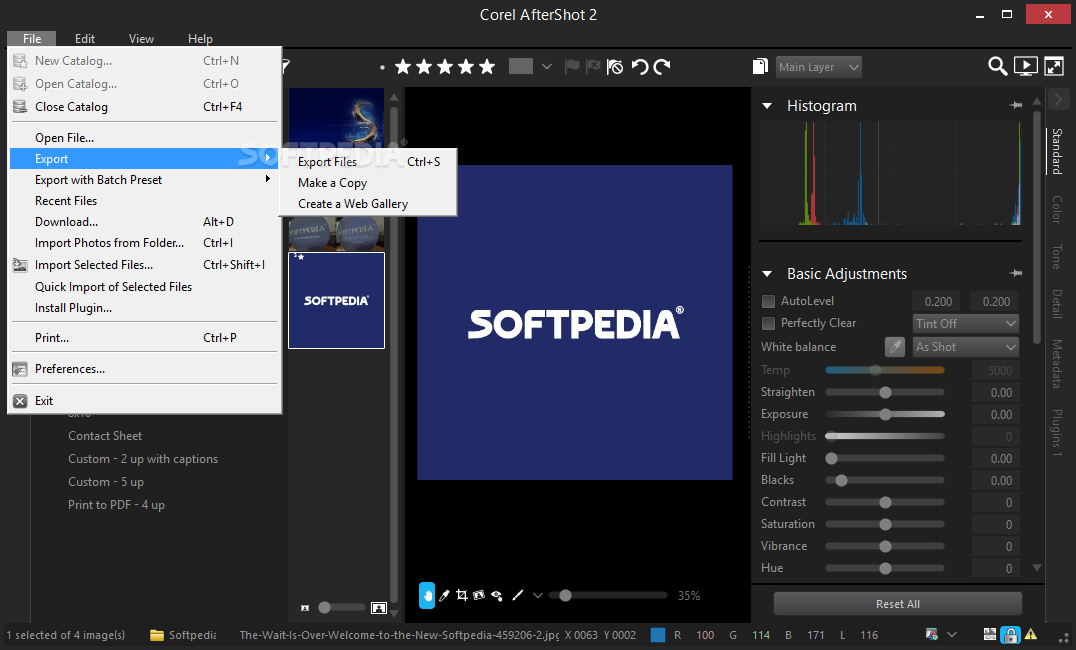This screenshot has width=1076, height=650.
Task: Select the Straighten photo tool
Action: pos(479,596)
